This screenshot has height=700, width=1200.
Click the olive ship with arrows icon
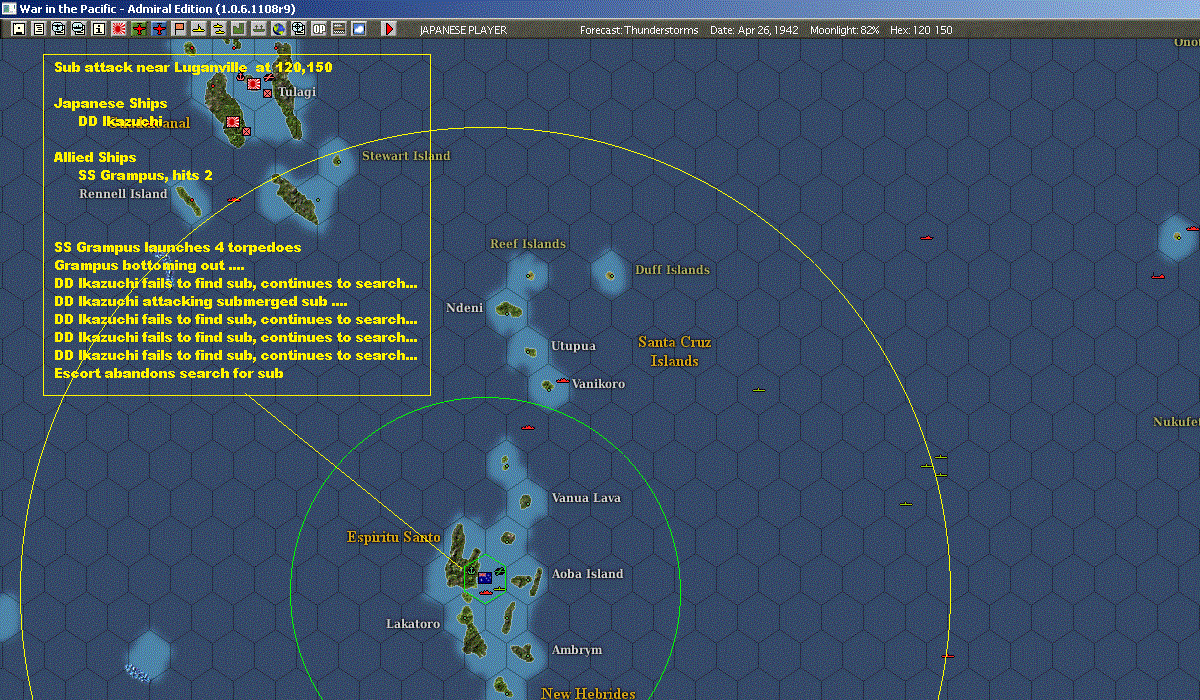coord(259,29)
